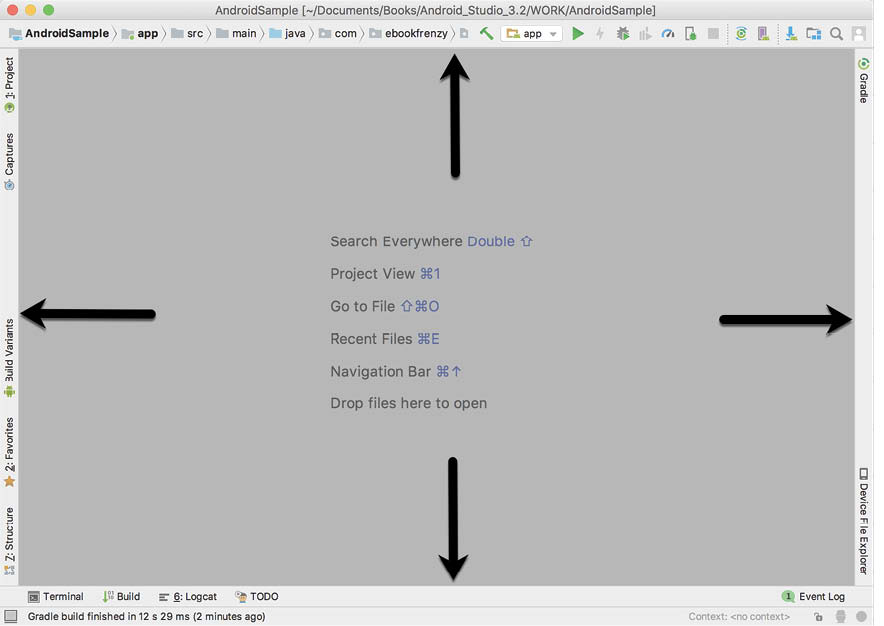Expand the ebookfrenzy breadcrumb folder
Image resolution: width=884 pixels, height=626 pixels.
coord(411,33)
